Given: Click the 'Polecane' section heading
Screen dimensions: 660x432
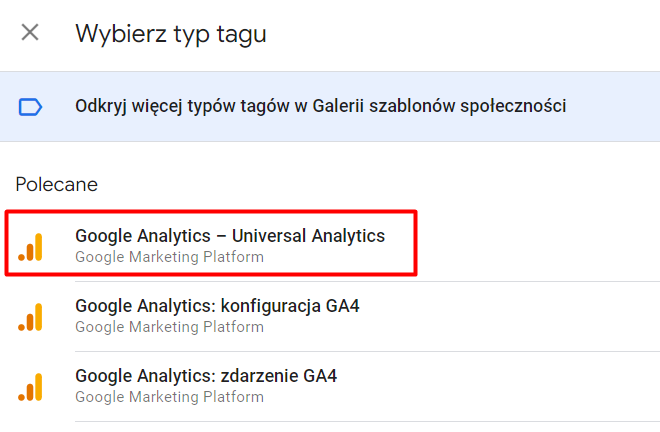Looking at the screenshot, I should 57,184.
